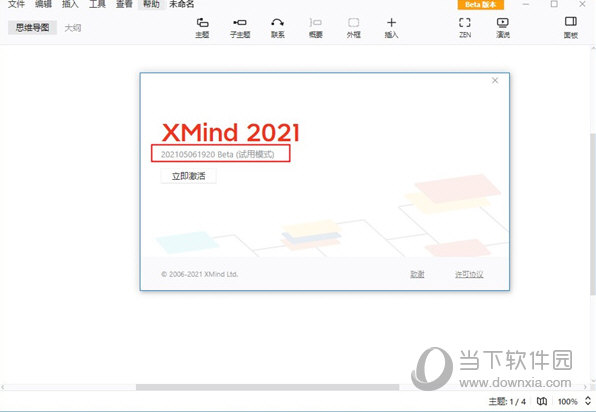
Task: Start 演说 presentation mode
Action: tap(502, 27)
